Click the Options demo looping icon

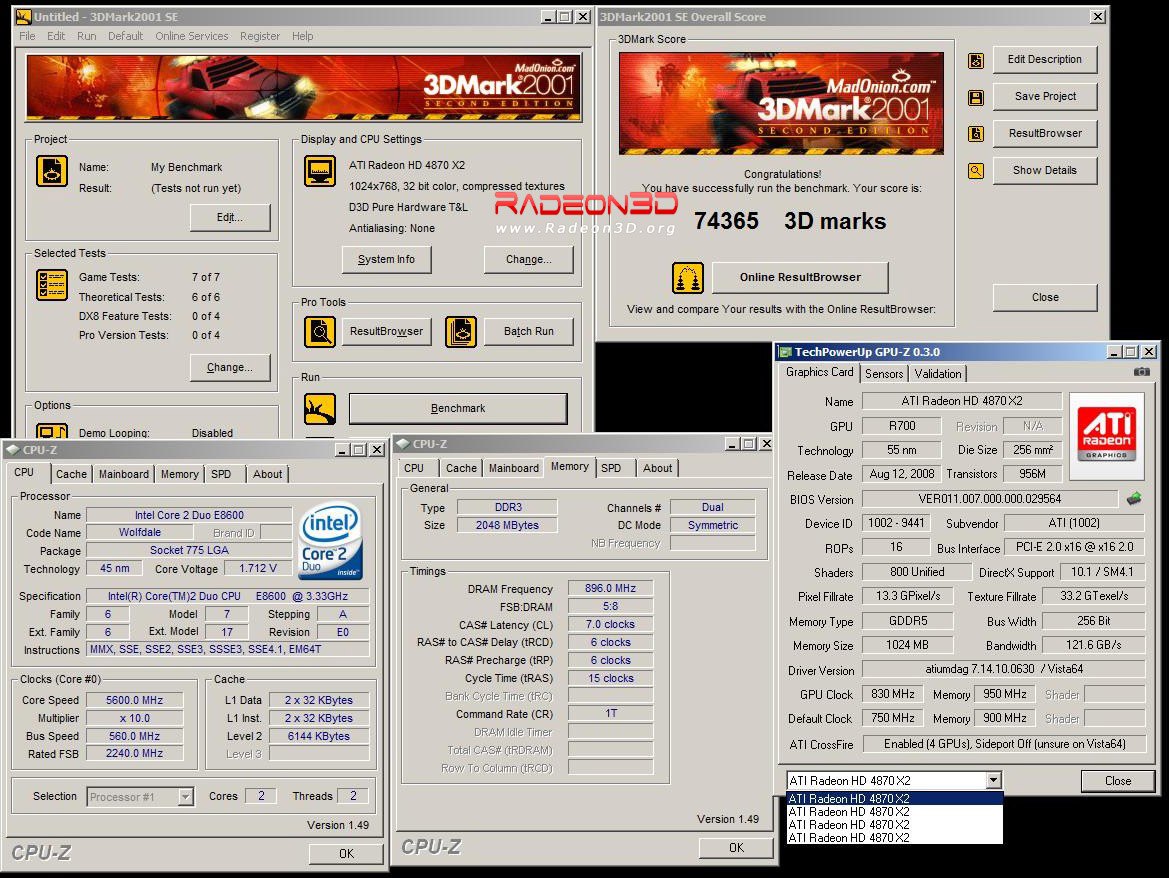point(51,432)
